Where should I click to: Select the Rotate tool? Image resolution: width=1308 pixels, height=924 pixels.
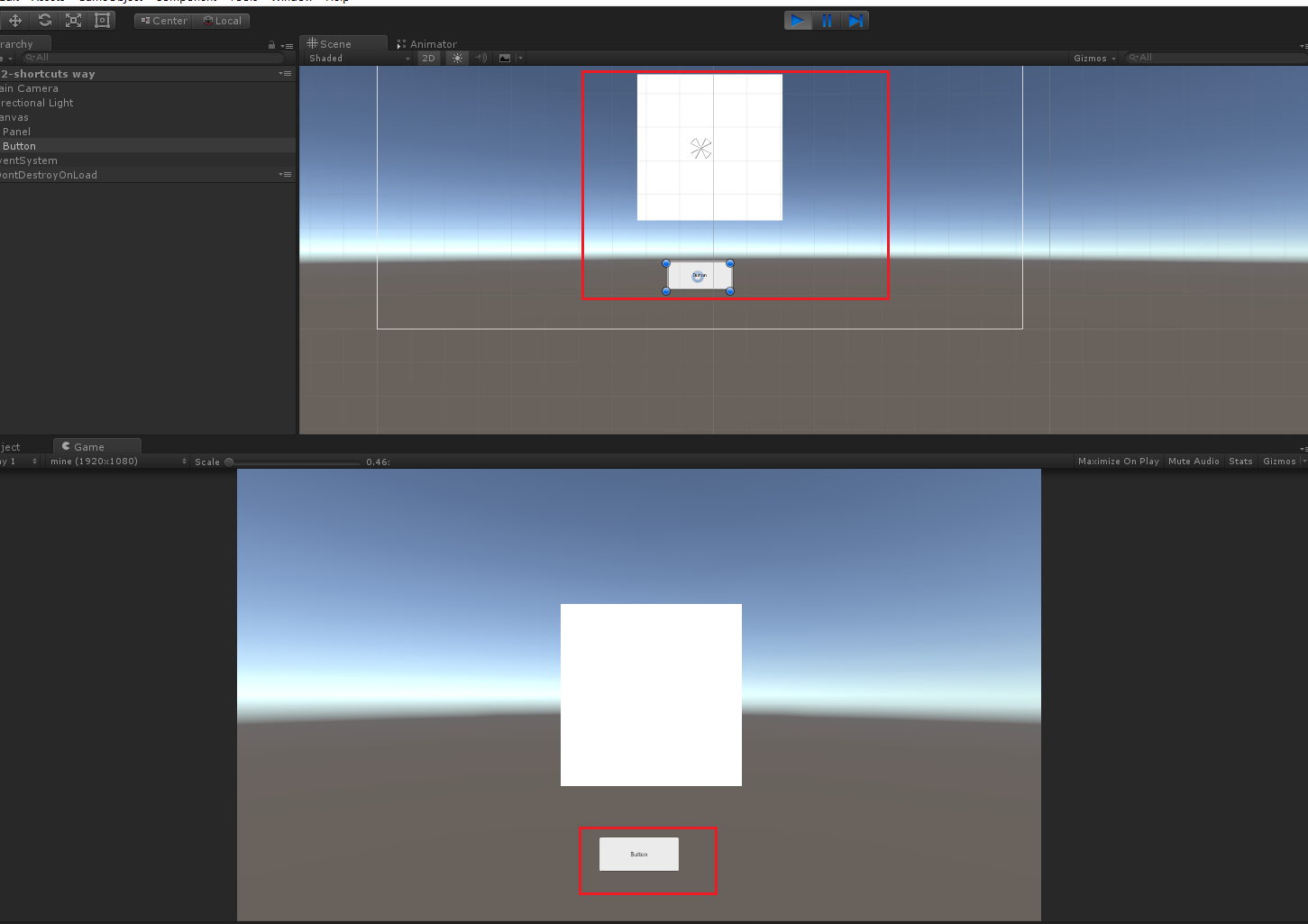click(44, 20)
